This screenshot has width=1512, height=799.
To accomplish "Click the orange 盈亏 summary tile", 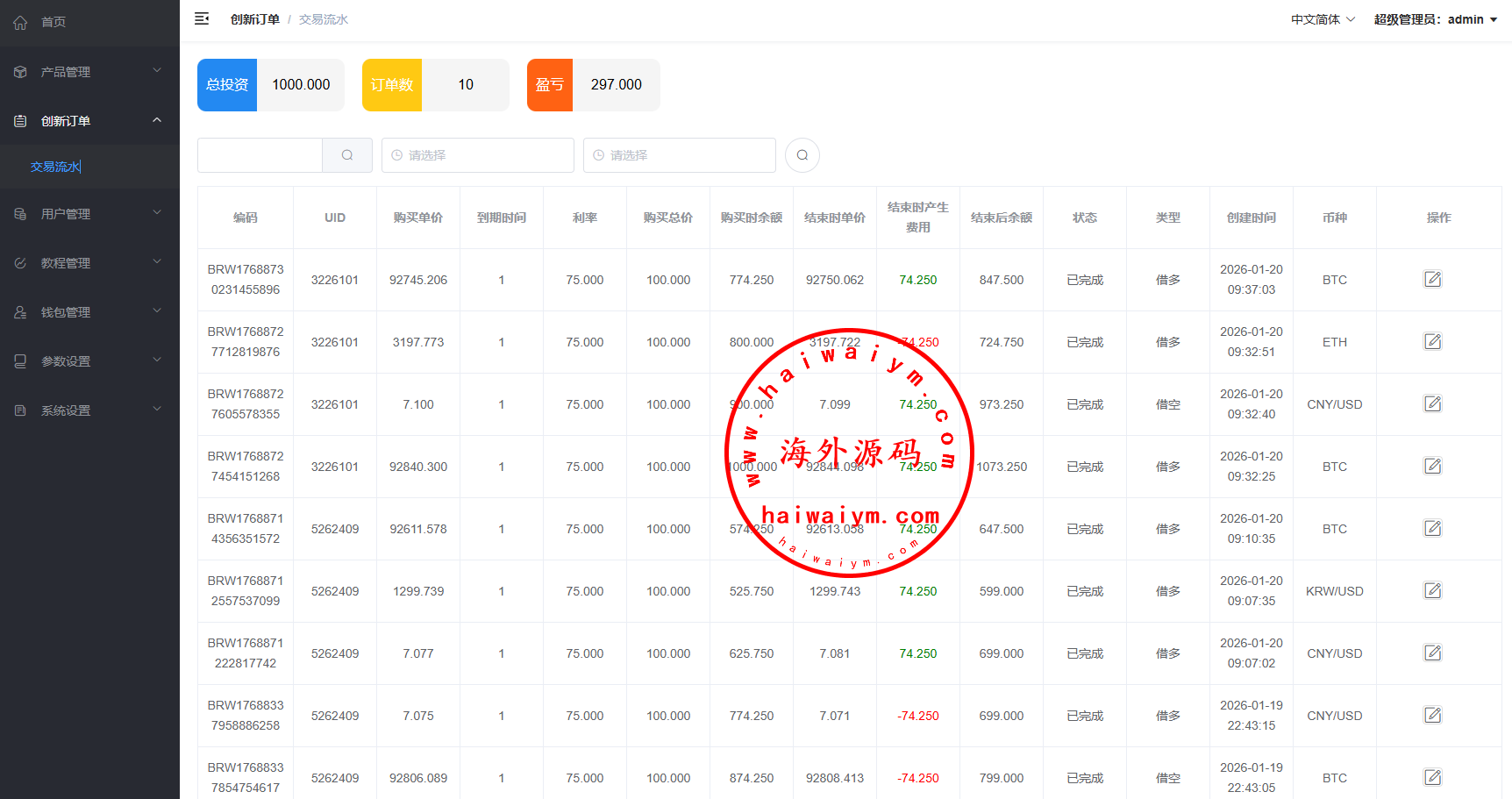I will (550, 85).
